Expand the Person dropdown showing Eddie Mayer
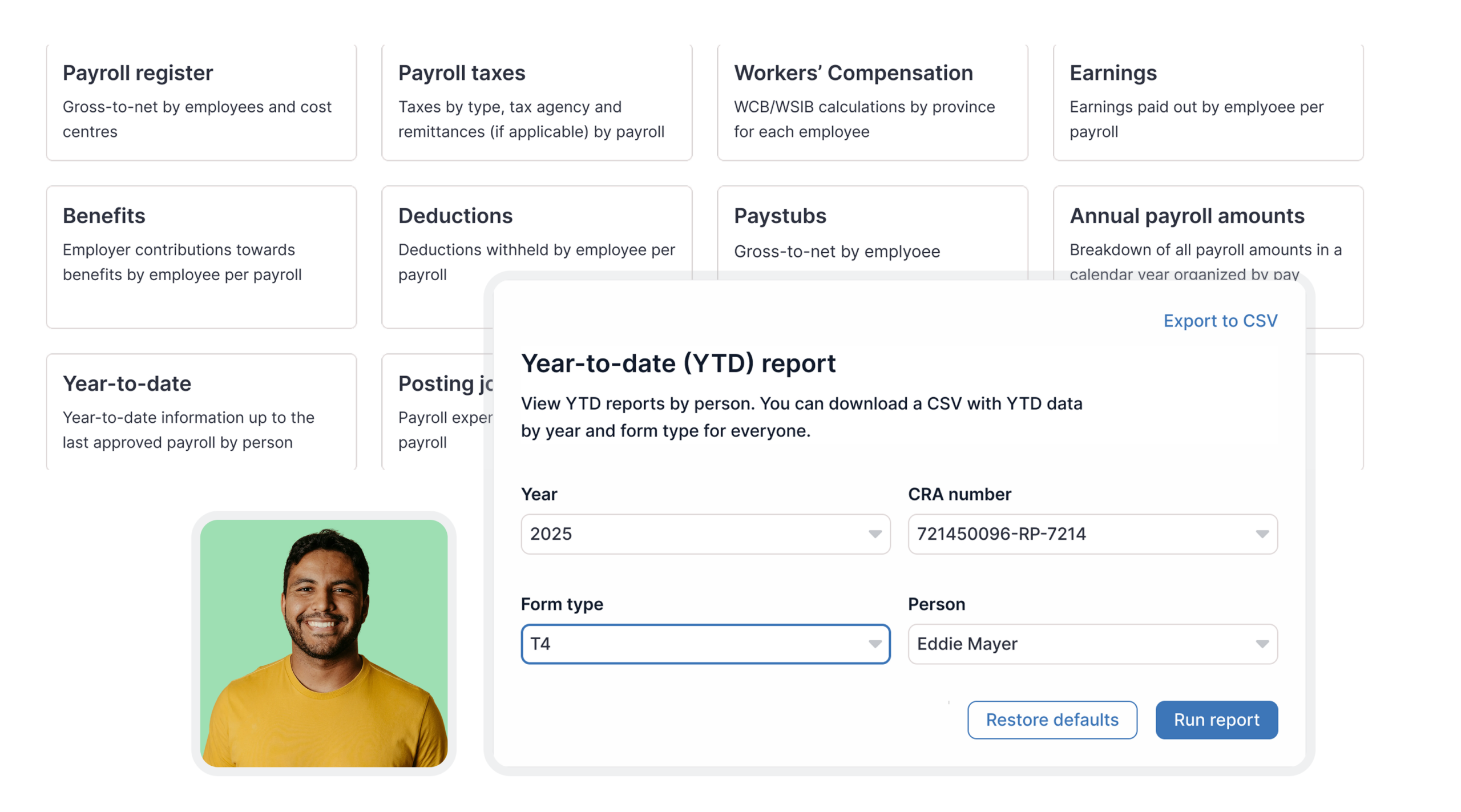This screenshot has width=1461, height=812. 1092,644
